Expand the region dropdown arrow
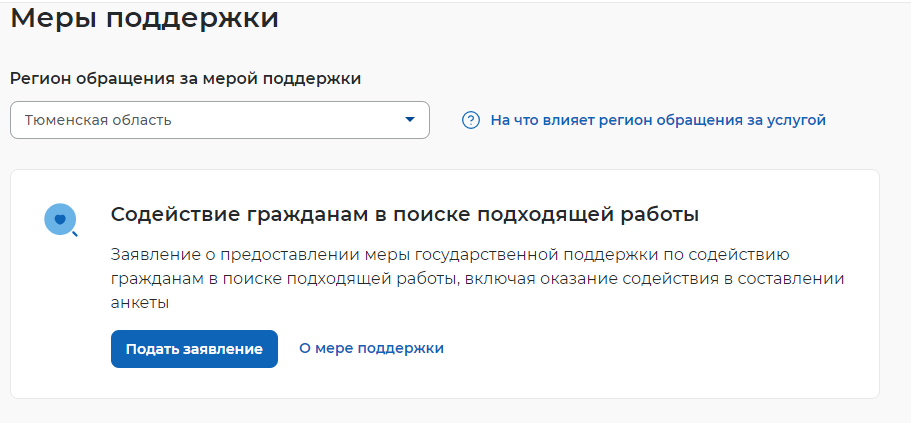The height and width of the screenshot is (423, 911). [409, 120]
